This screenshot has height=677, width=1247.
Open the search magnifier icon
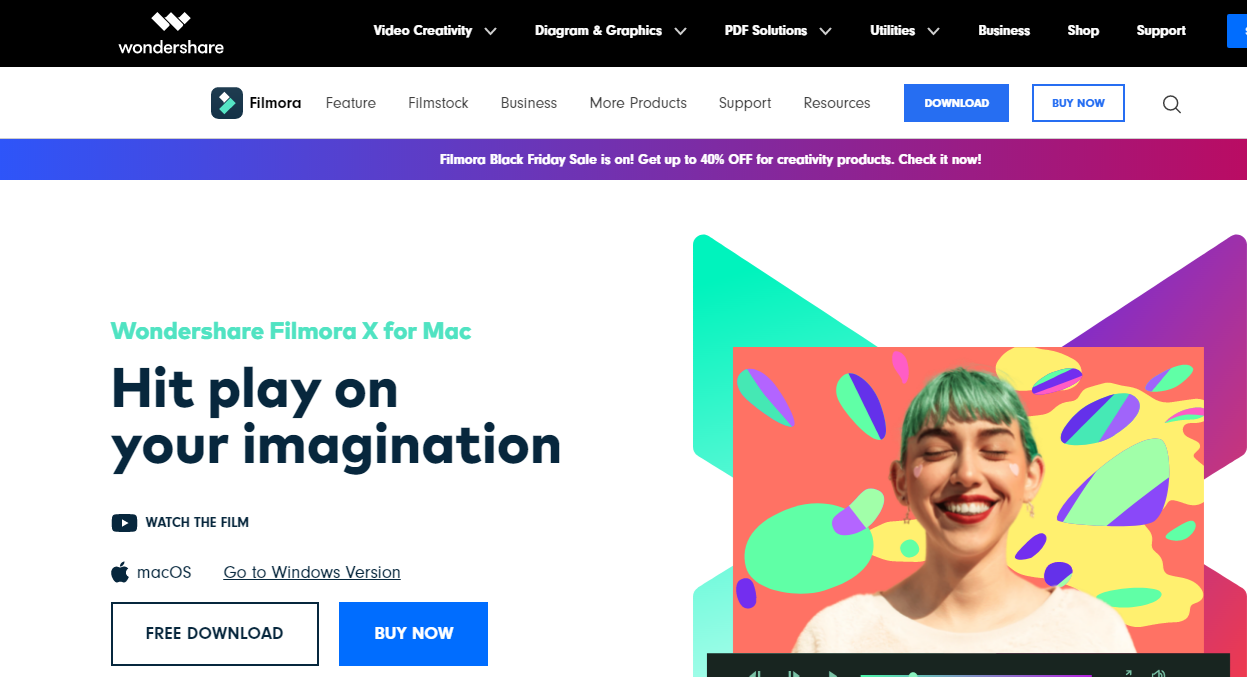[x=1172, y=104]
